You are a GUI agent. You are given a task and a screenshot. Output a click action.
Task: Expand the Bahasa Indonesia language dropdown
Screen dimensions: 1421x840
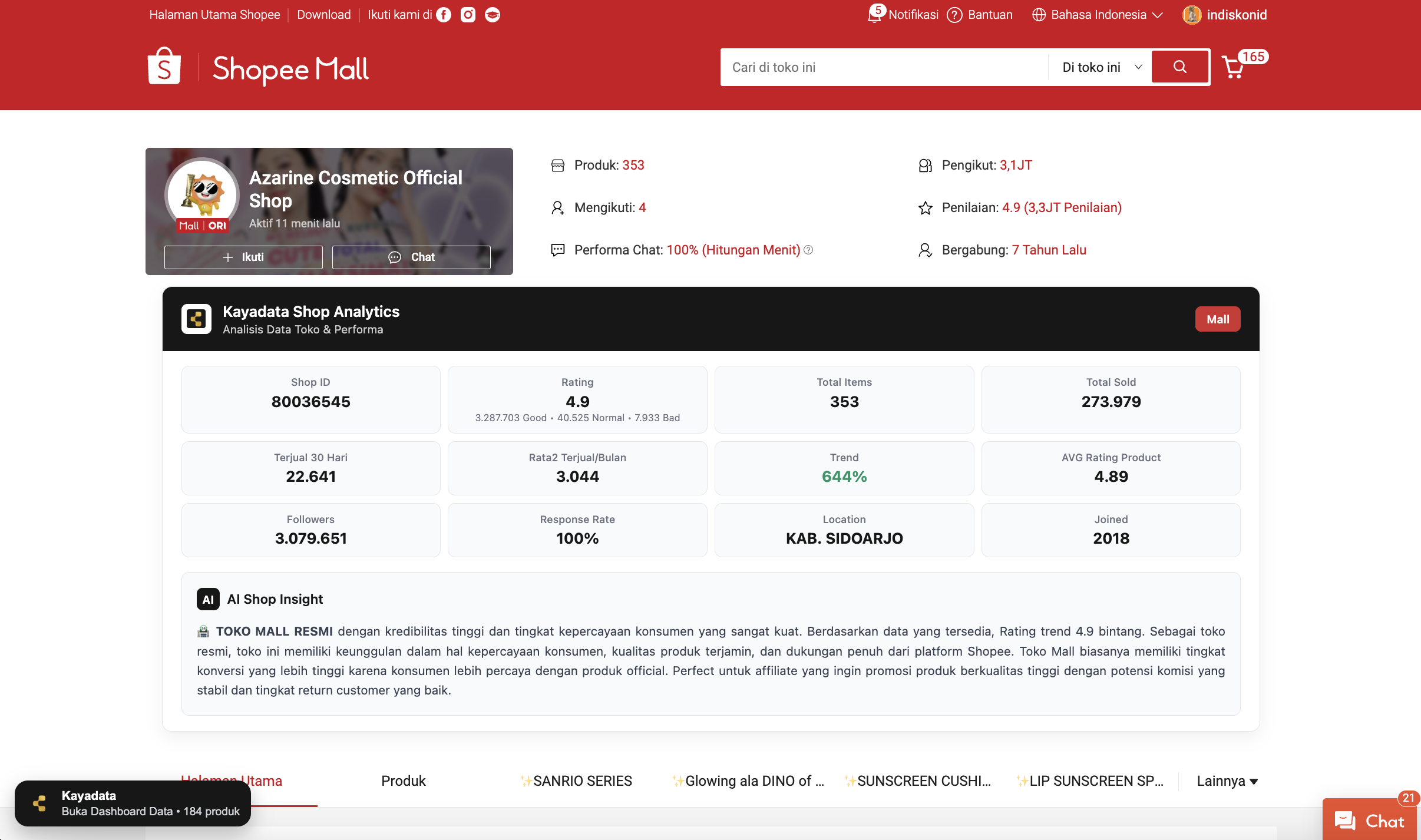(1098, 15)
